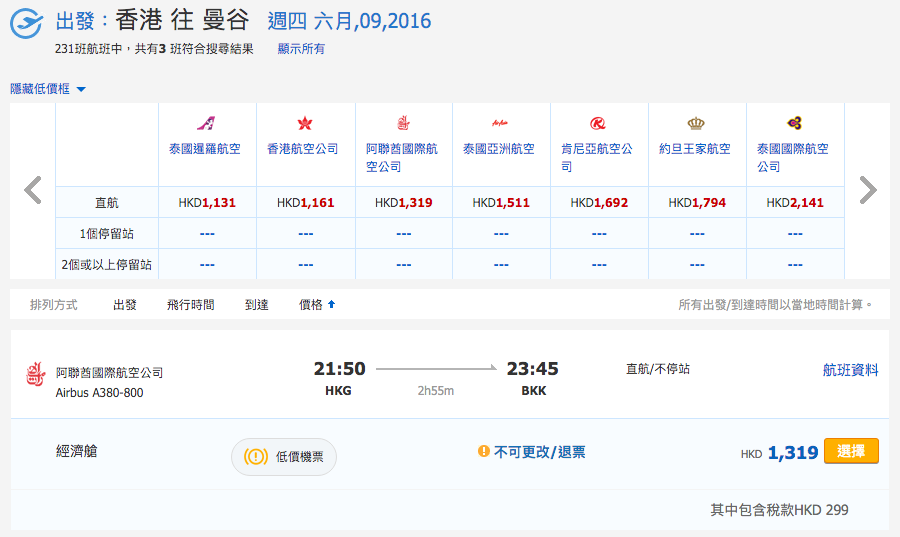Click the HKD2,141 direct fare

point(795,203)
